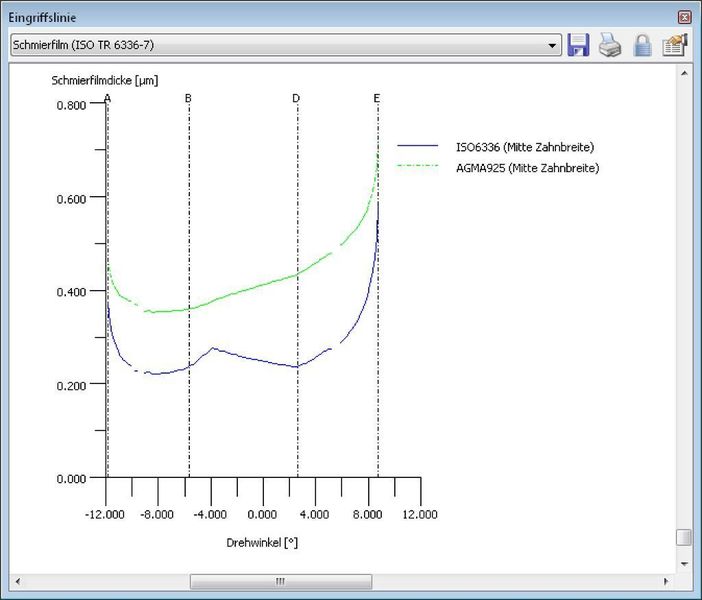The width and height of the screenshot is (702, 600).
Task: Click the horizontal scrollbar thumb
Action: 280,581
